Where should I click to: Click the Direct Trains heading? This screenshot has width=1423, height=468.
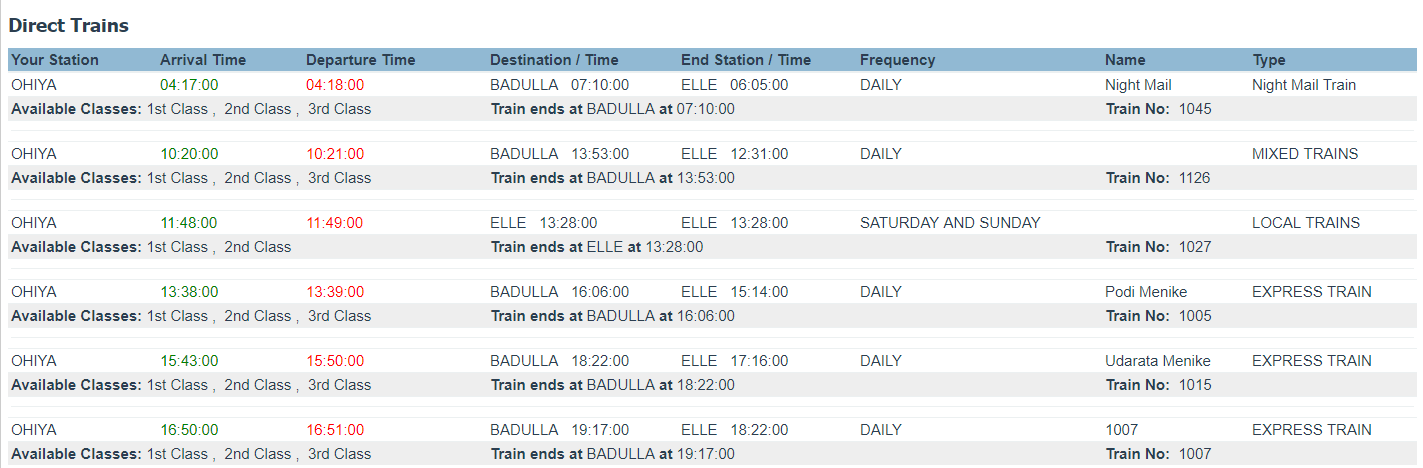[69, 25]
